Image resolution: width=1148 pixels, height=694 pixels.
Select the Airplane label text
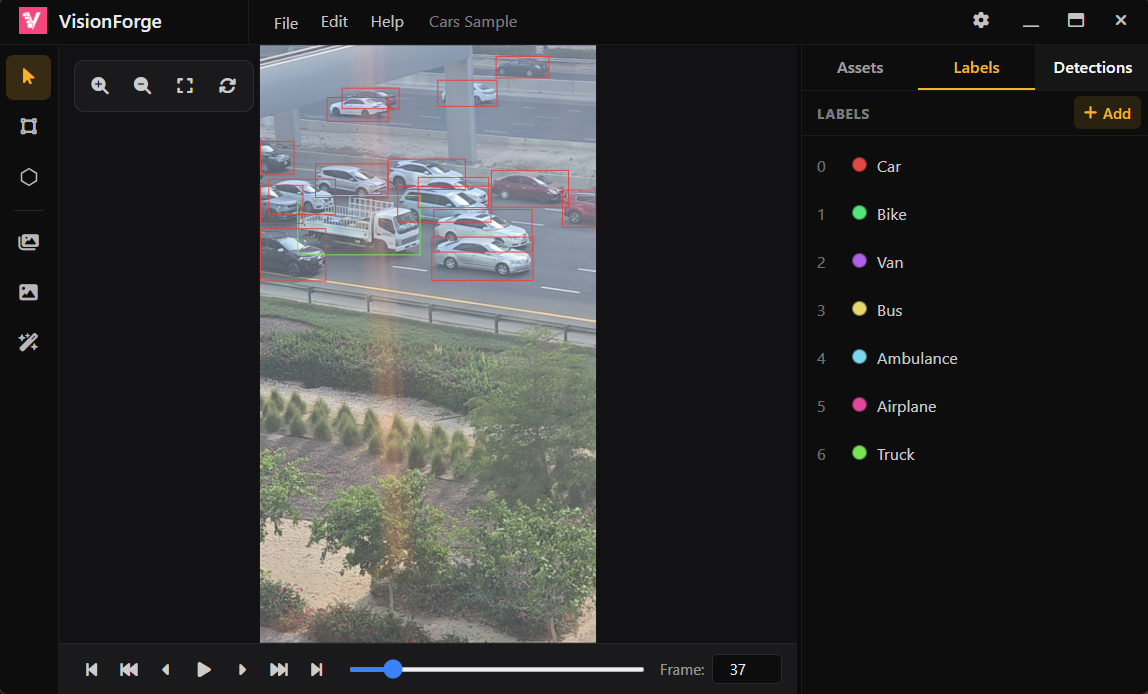coord(906,406)
